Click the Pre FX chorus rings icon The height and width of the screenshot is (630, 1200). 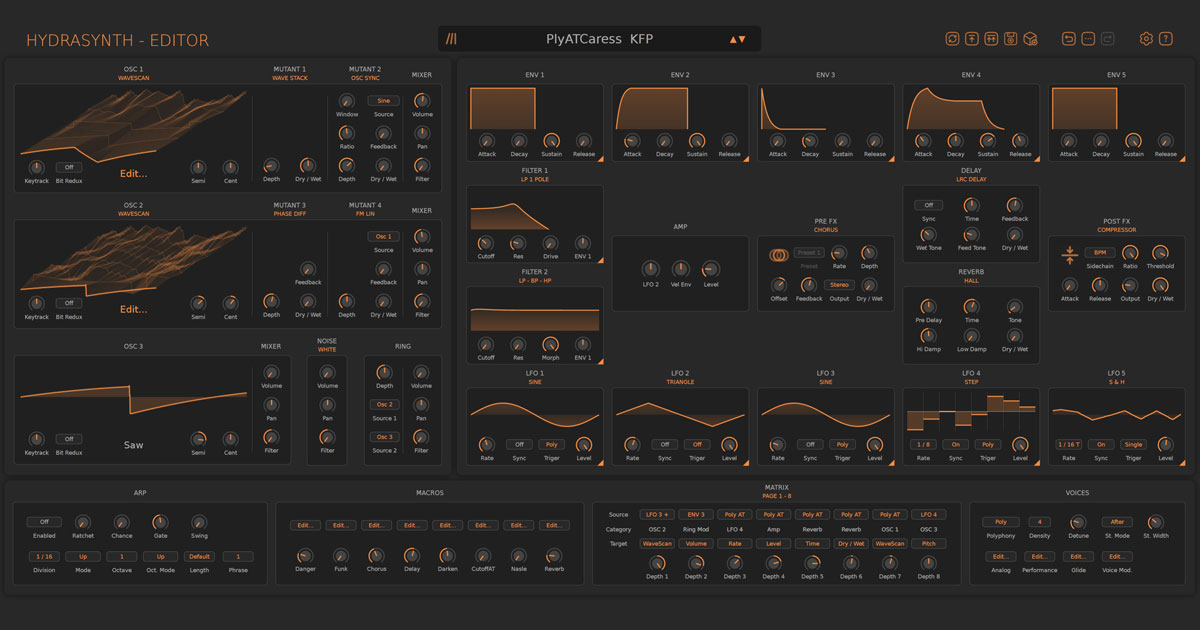778,256
